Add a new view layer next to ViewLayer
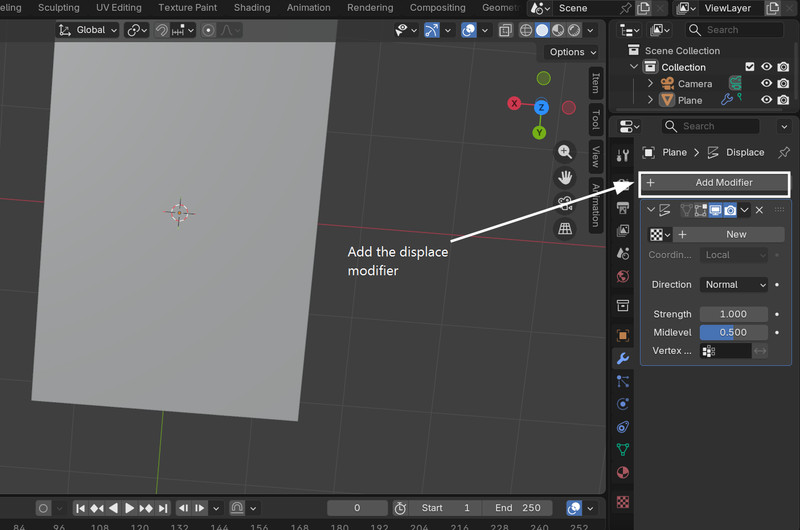 tap(773, 8)
